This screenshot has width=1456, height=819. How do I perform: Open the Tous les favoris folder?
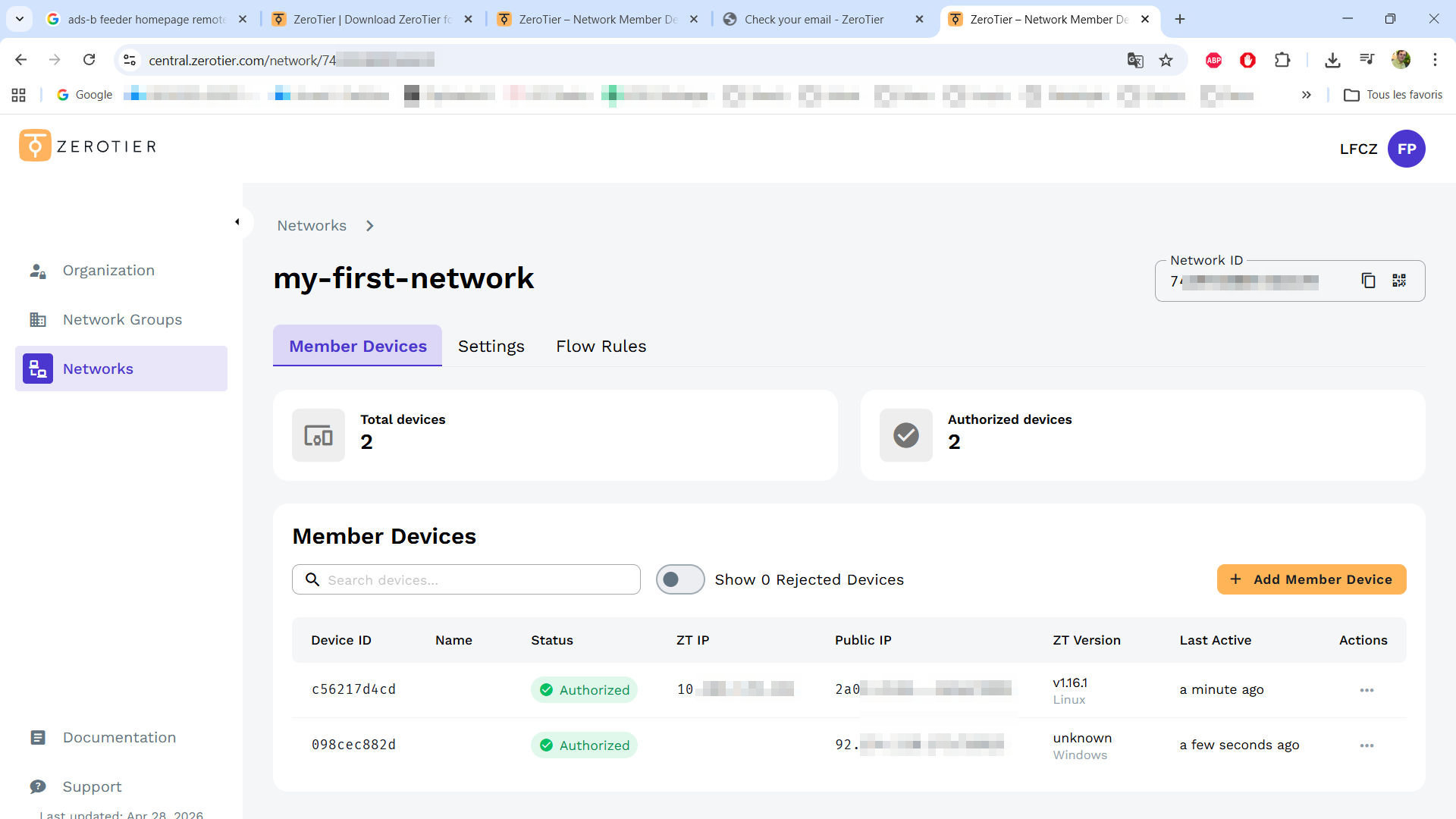click(x=1394, y=95)
